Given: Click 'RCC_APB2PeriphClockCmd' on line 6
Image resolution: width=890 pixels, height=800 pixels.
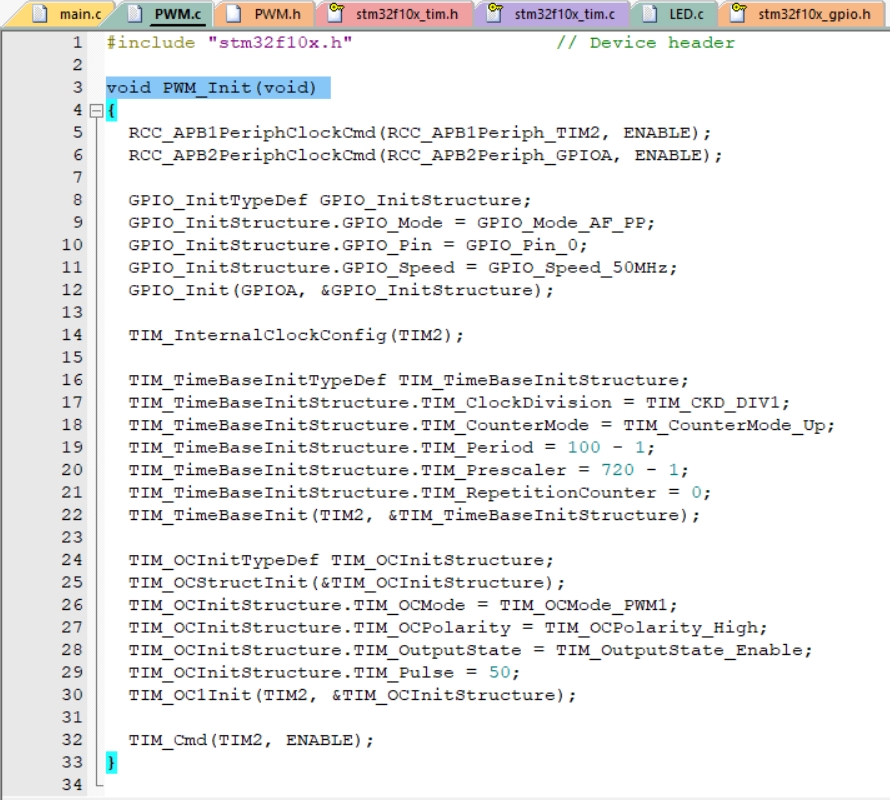Looking at the screenshot, I should click(252, 156).
